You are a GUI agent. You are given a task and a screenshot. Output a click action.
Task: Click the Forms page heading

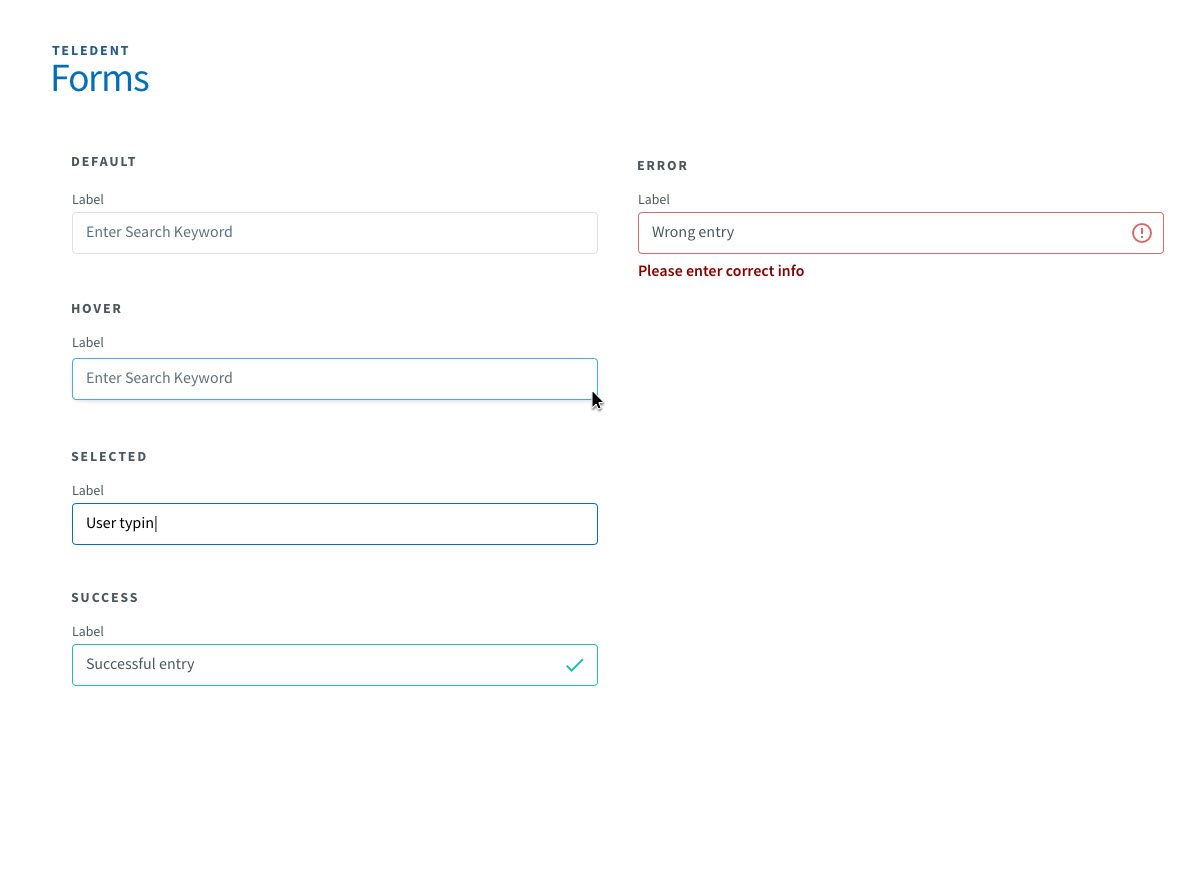[x=100, y=79]
